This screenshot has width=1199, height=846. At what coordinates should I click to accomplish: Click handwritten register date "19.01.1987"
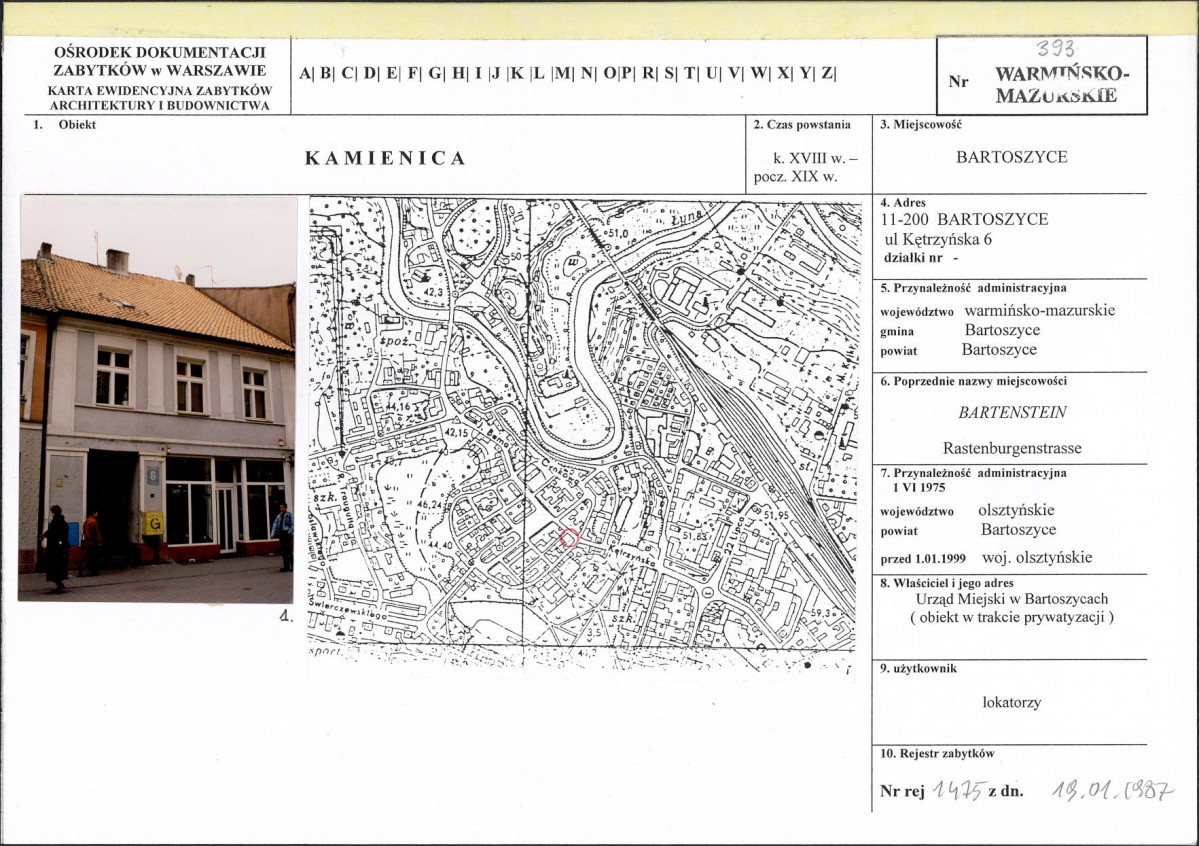[x=1111, y=789]
